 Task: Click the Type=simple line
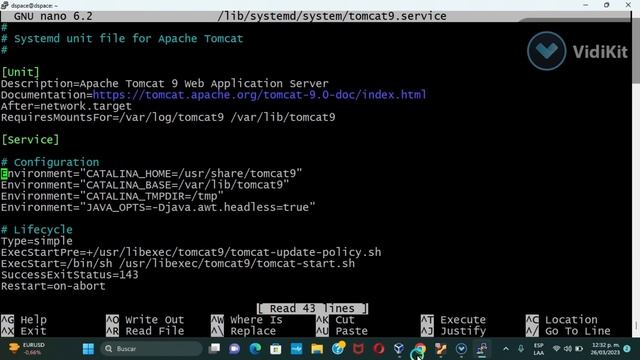37,241
